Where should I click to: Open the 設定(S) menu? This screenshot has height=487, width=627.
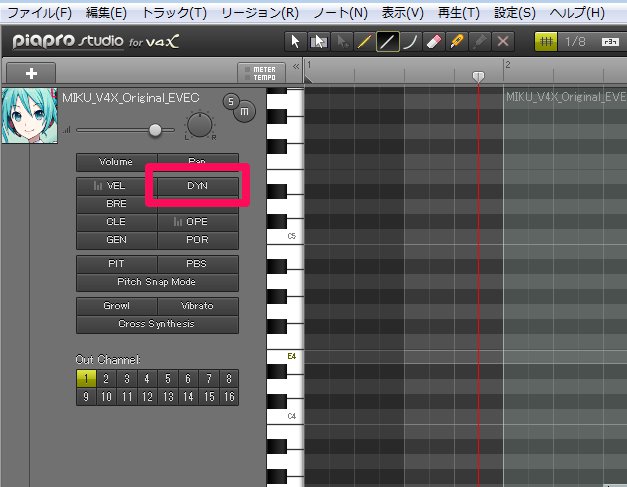tap(515, 13)
